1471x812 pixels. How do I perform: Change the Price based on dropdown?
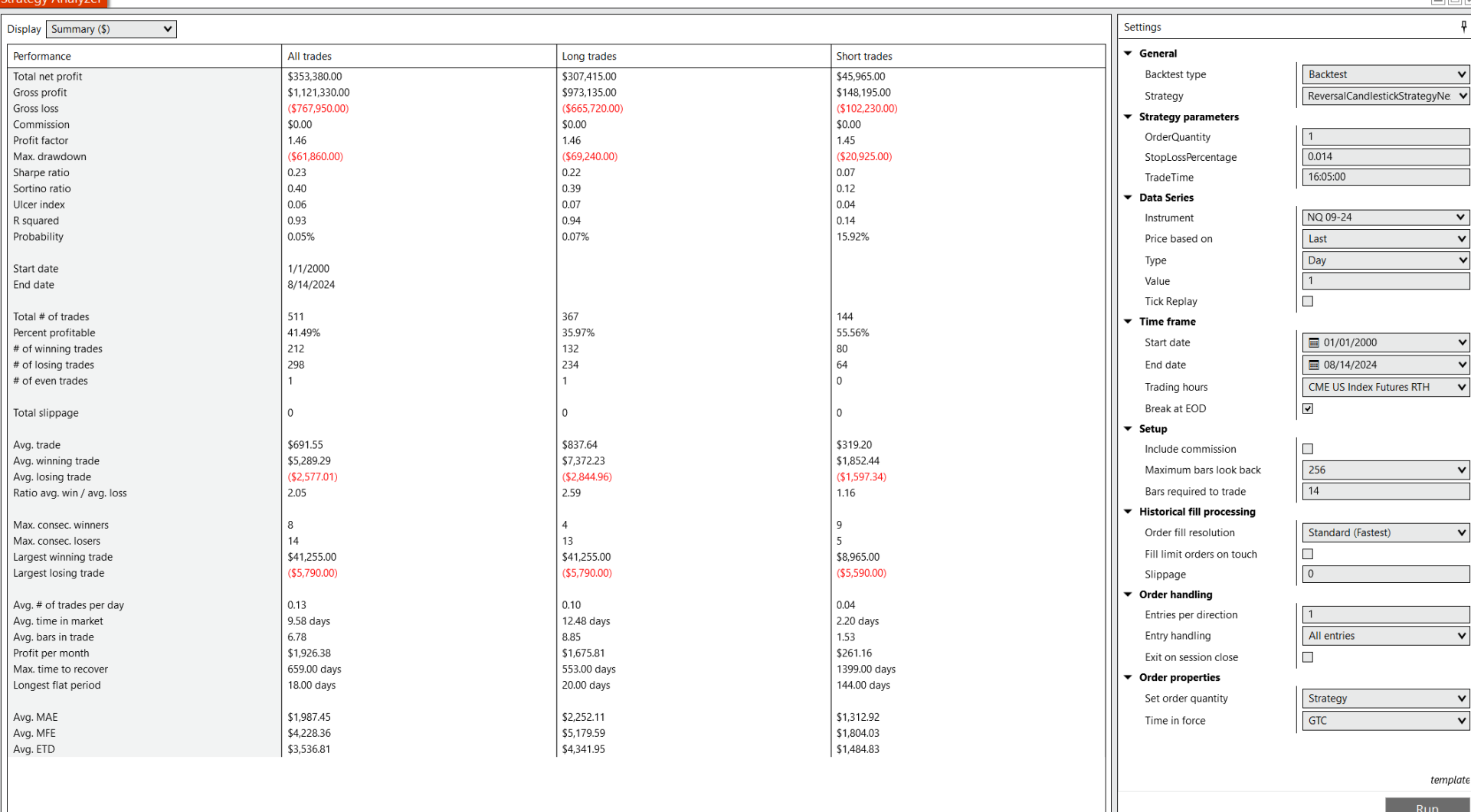click(1386, 239)
